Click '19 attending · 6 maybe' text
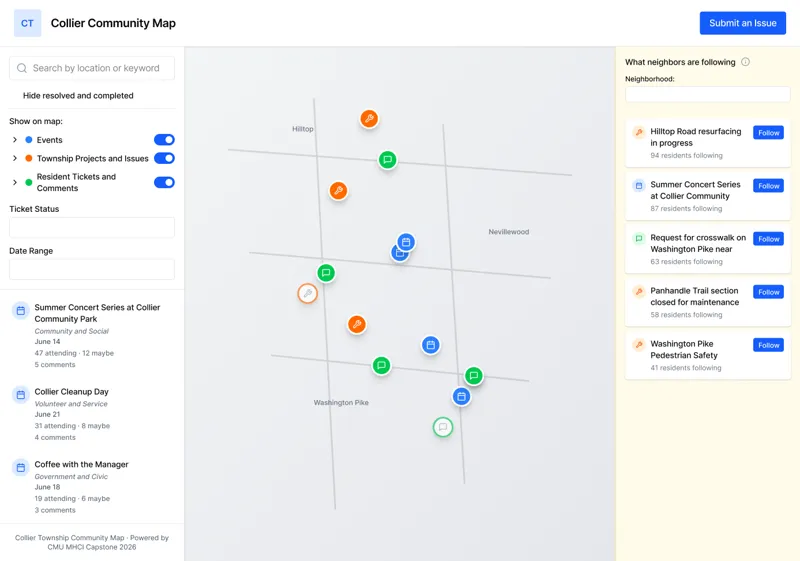Screen dimensions: 800x561 tap(72, 498)
